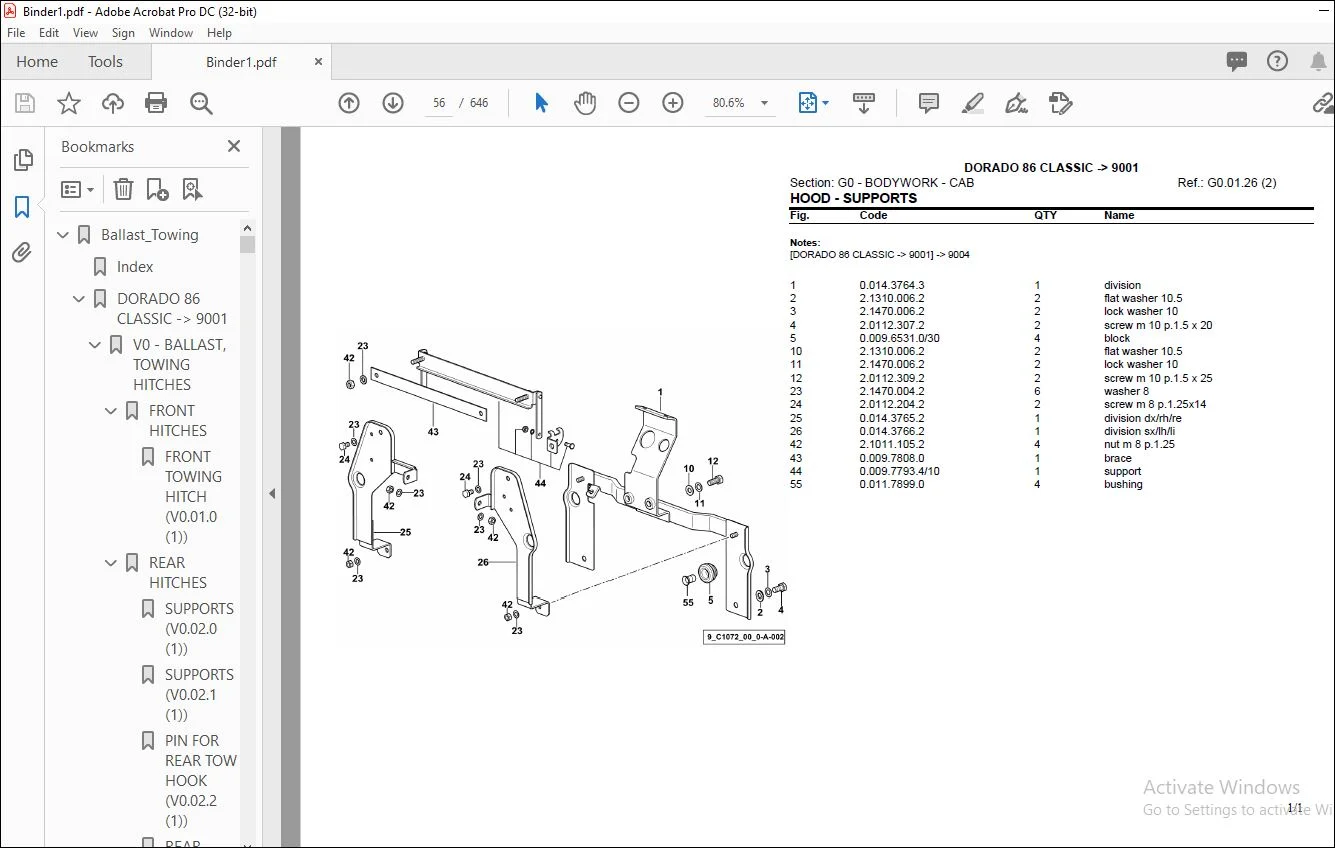Open the zoom level dropdown
Image resolution: width=1335 pixels, height=848 pixels.
click(x=765, y=103)
